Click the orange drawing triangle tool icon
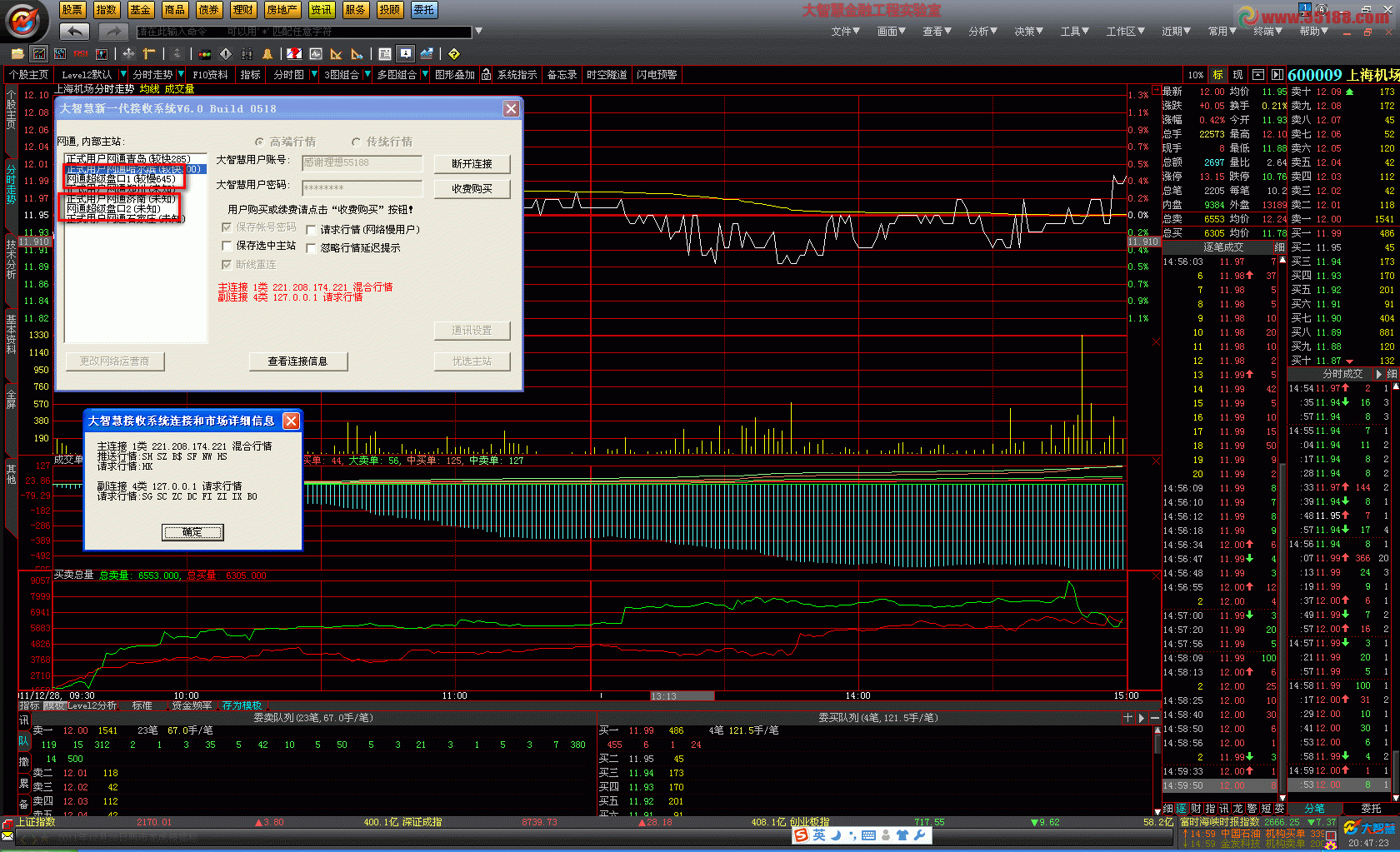The height and width of the screenshot is (852, 1400). click(x=337, y=54)
